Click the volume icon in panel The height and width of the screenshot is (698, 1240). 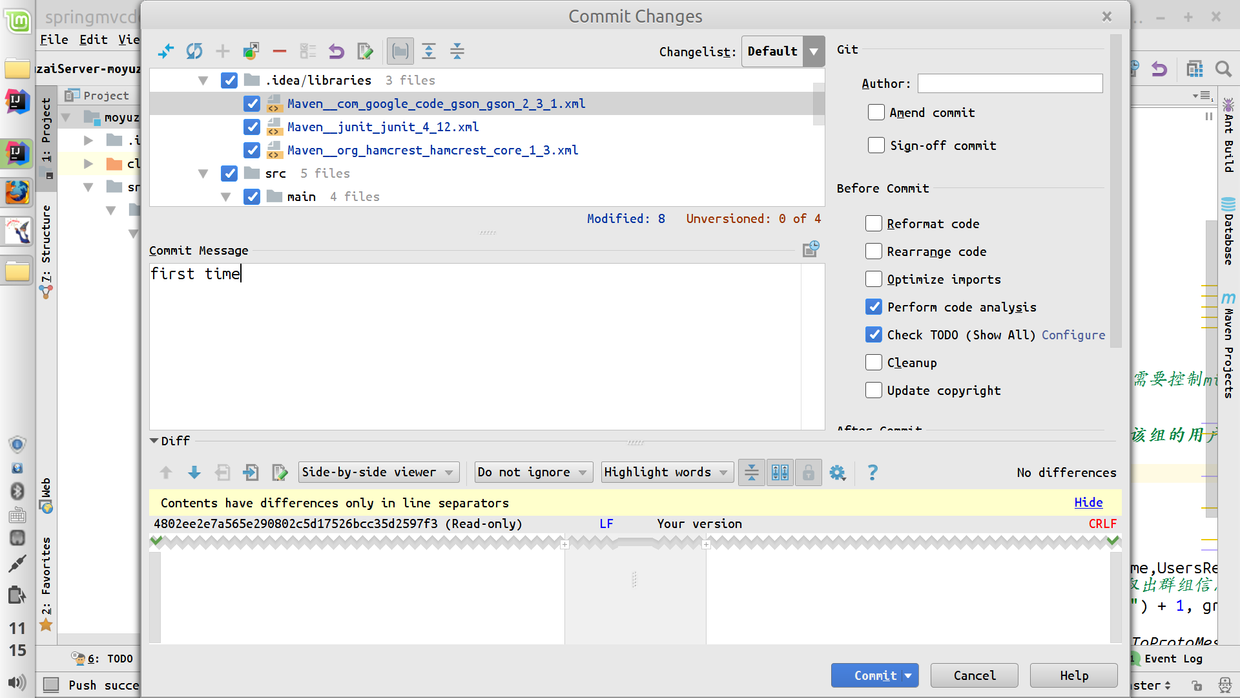pos(16,684)
